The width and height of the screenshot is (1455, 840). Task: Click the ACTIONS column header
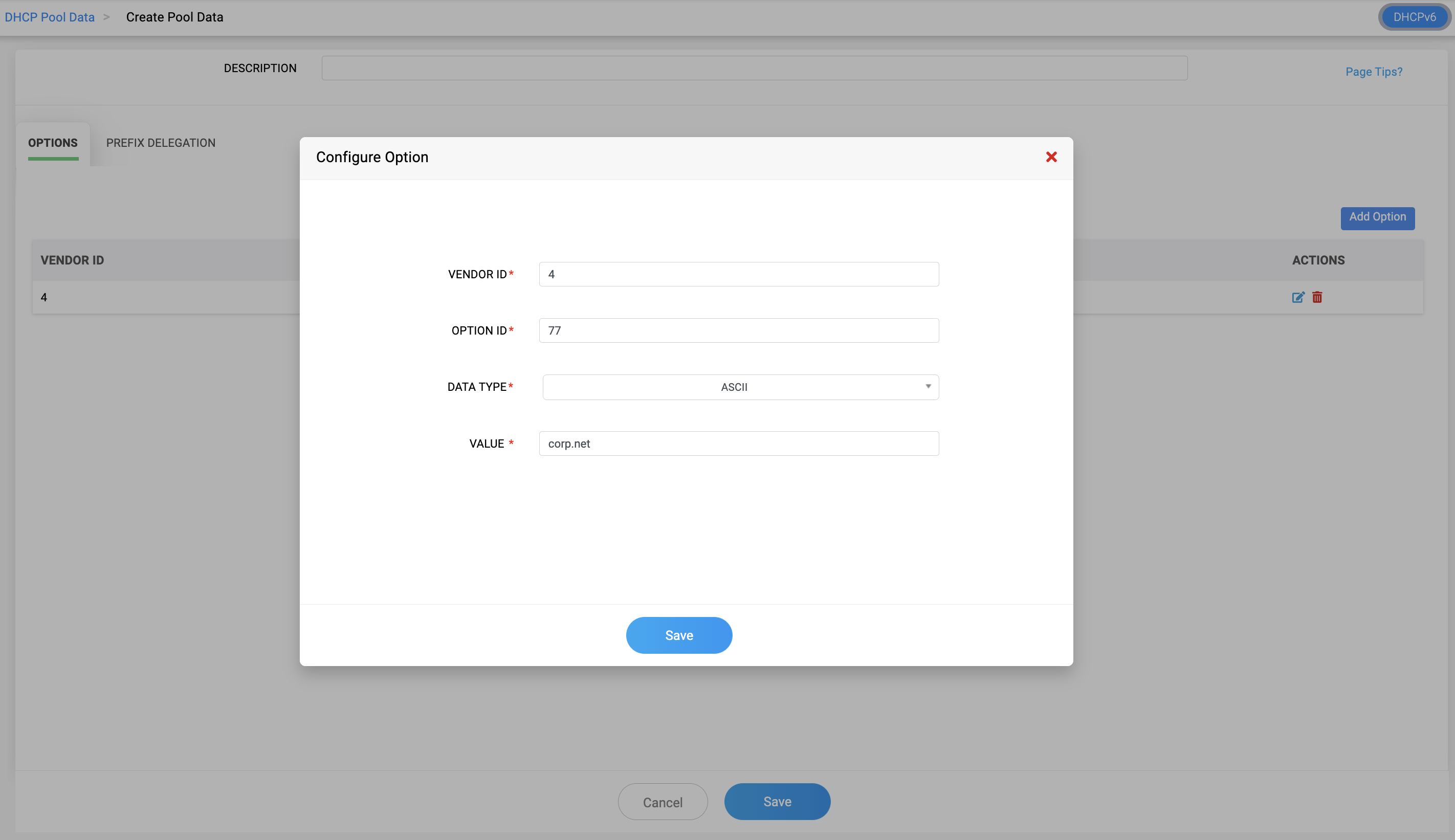click(1318, 260)
